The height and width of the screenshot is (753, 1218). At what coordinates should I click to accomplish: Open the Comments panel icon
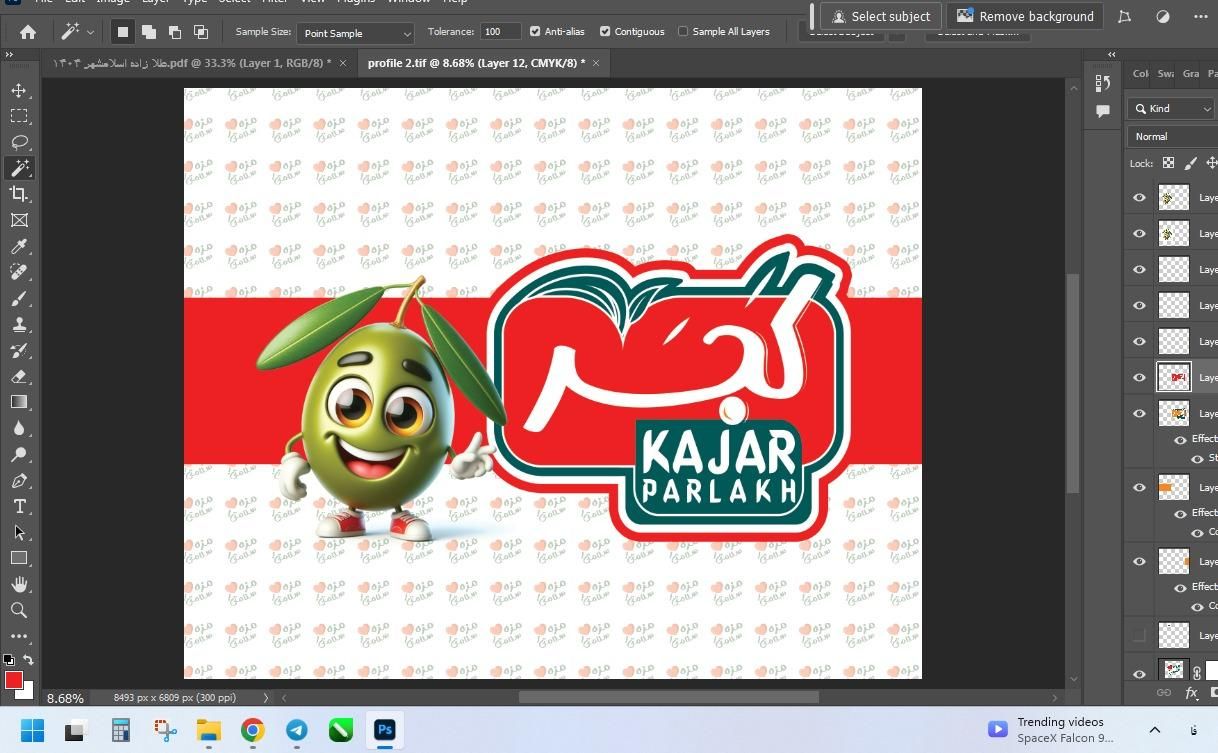click(x=1103, y=111)
